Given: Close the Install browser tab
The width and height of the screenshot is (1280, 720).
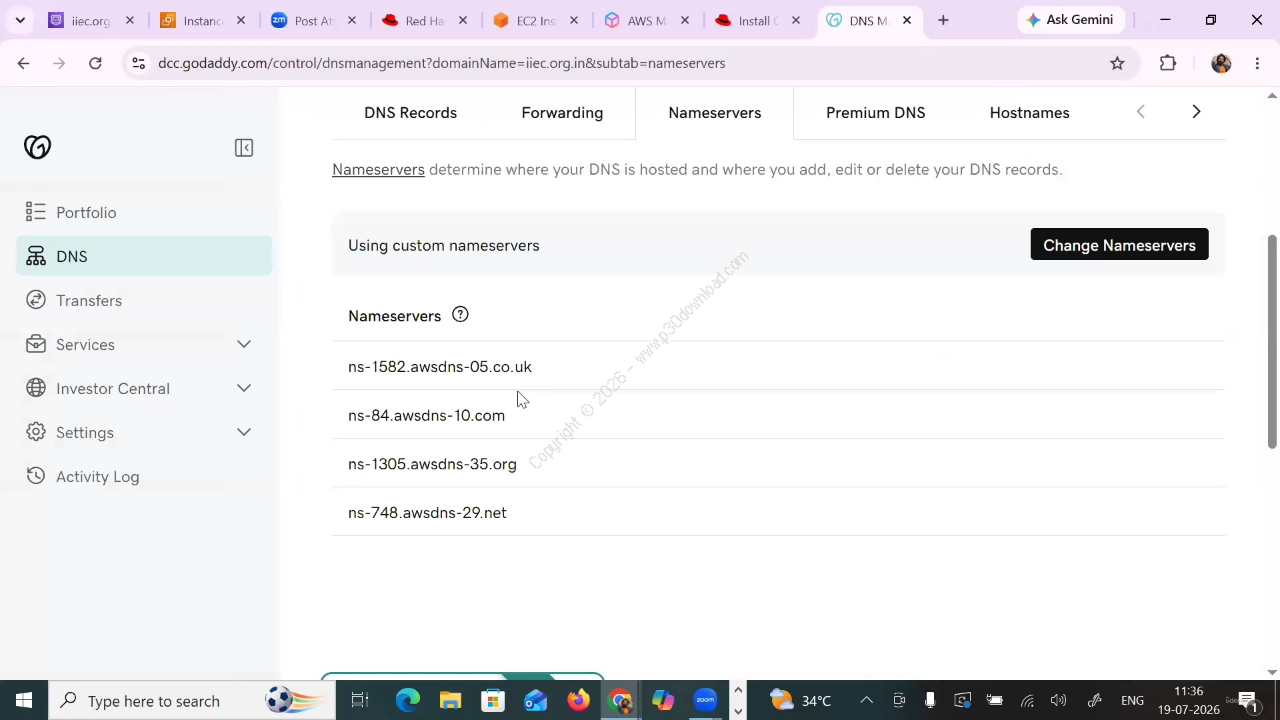Looking at the screenshot, I should point(796,20).
